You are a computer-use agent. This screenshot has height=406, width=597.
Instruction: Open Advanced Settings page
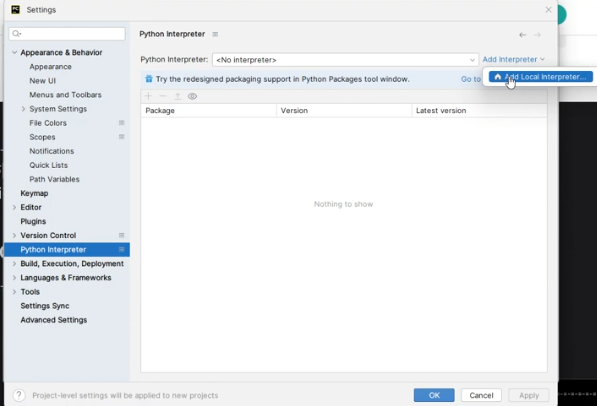(54, 320)
